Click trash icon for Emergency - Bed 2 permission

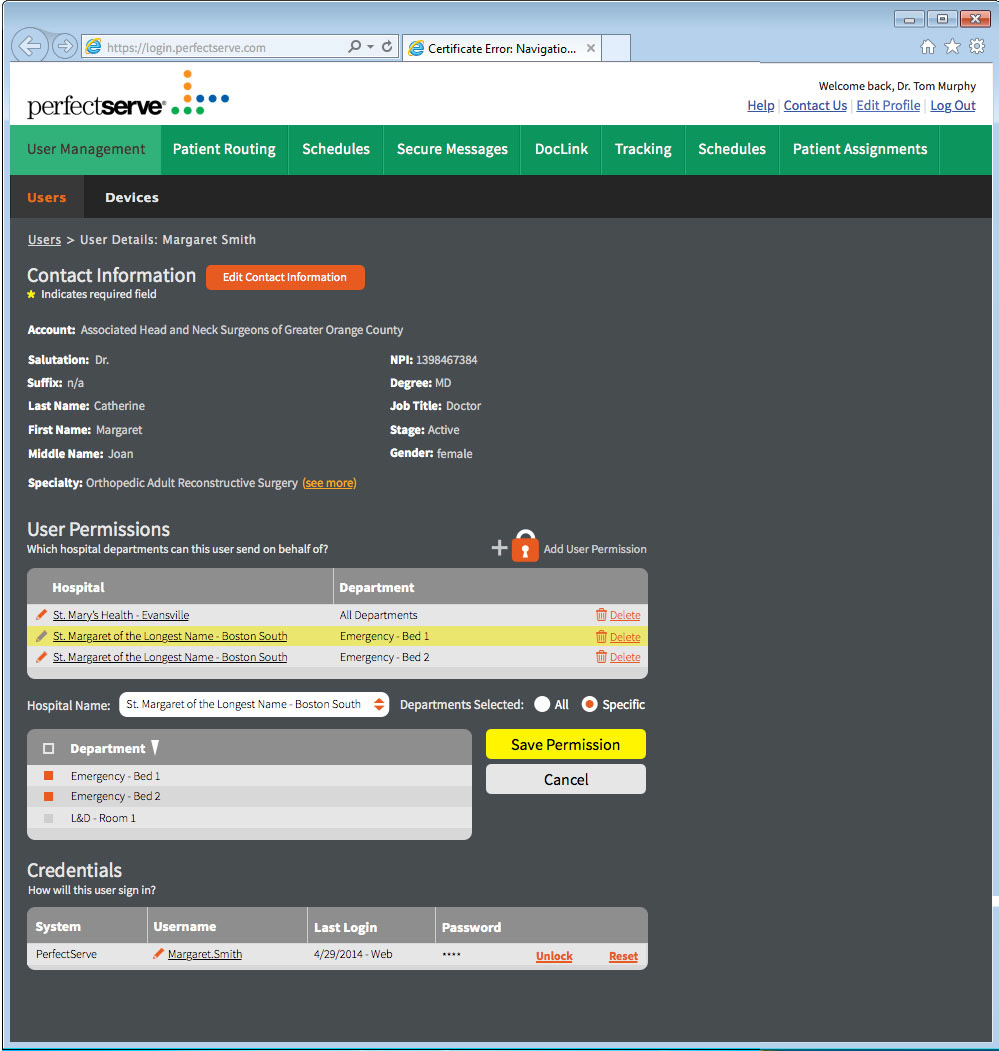coord(601,657)
